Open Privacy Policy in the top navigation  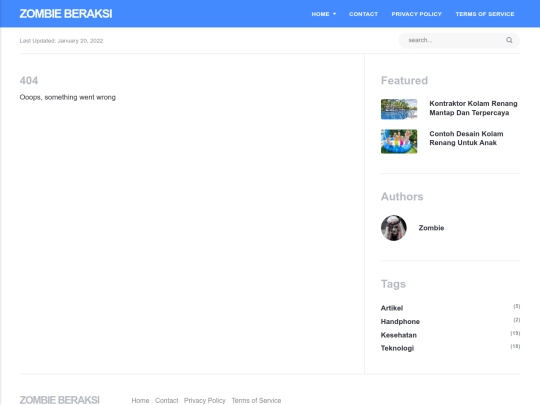(x=416, y=14)
